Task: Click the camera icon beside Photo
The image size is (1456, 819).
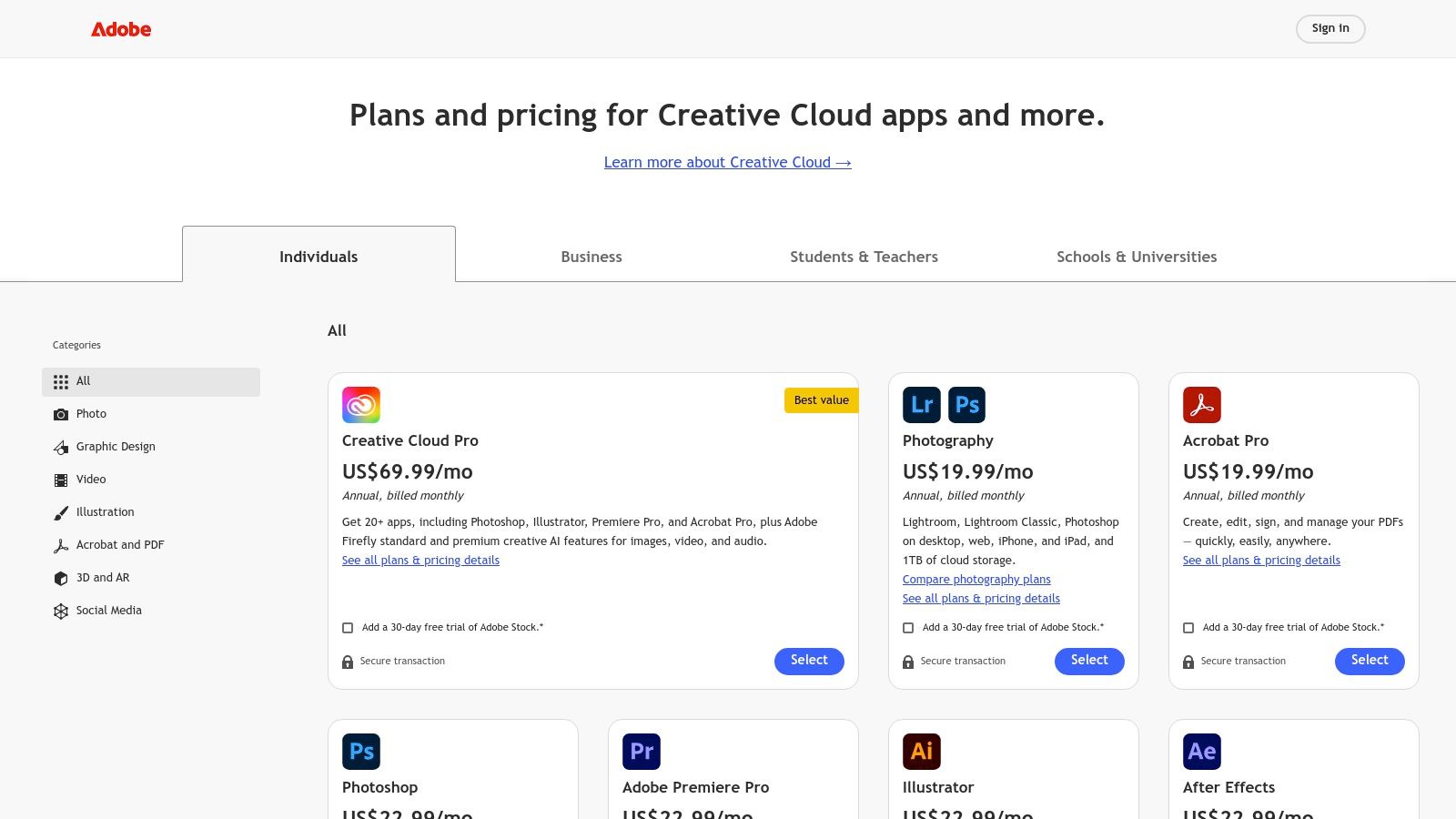Action: click(61, 415)
